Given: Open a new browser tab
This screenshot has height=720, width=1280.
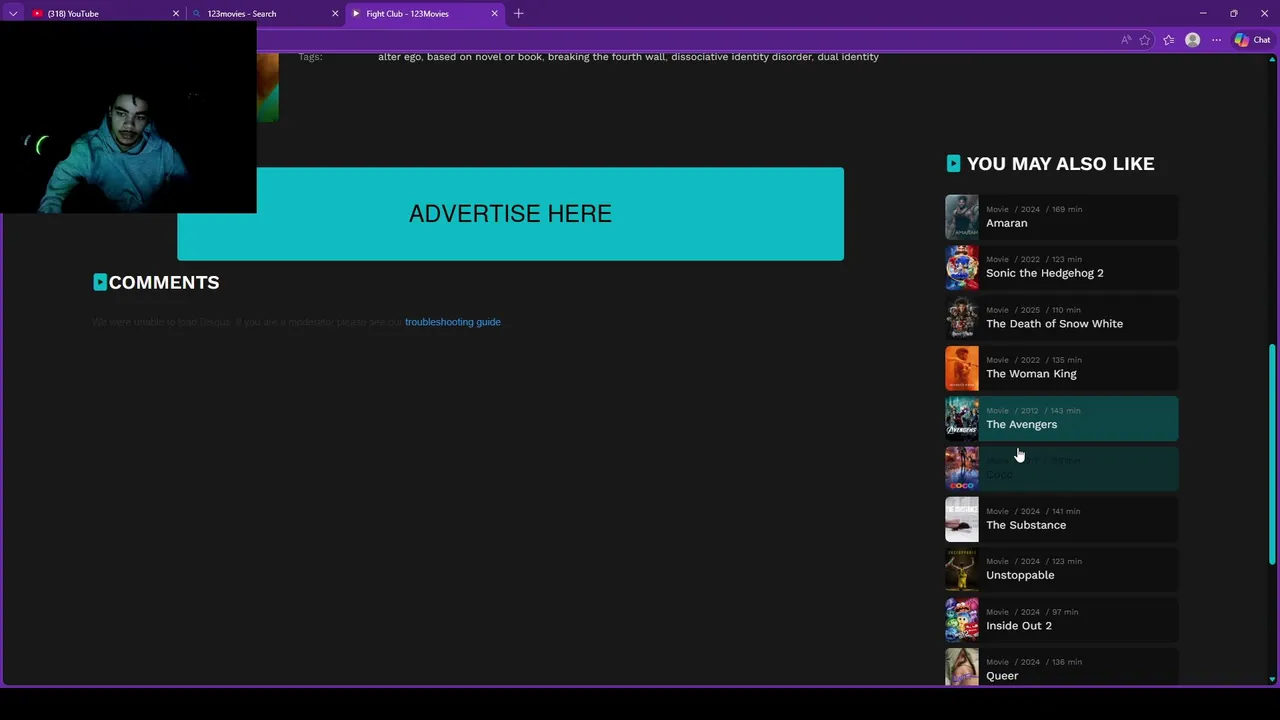Looking at the screenshot, I should 518,13.
